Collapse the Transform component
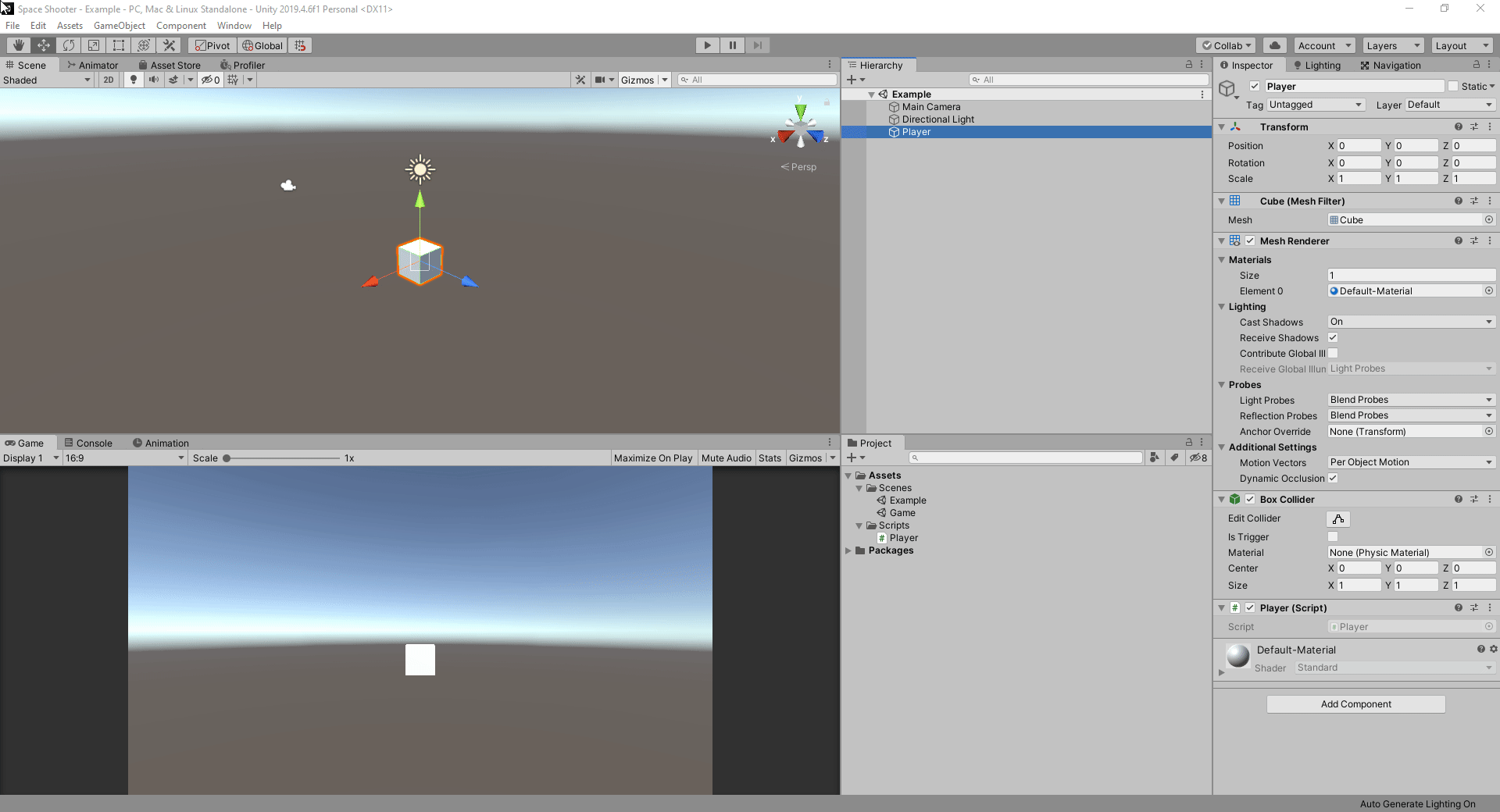This screenshot has height=812, width=1500. (1222, 126)
